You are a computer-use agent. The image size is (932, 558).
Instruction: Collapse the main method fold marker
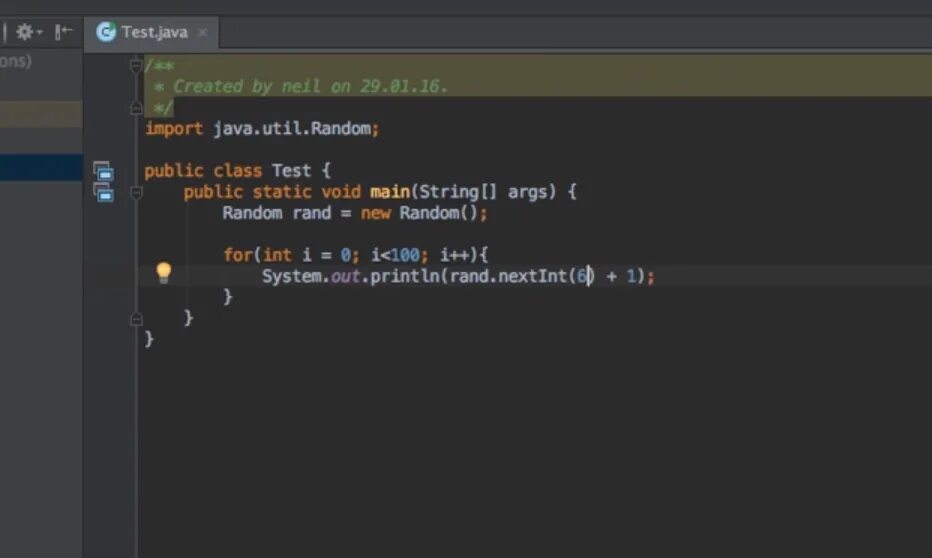click(x=136, y=193)
